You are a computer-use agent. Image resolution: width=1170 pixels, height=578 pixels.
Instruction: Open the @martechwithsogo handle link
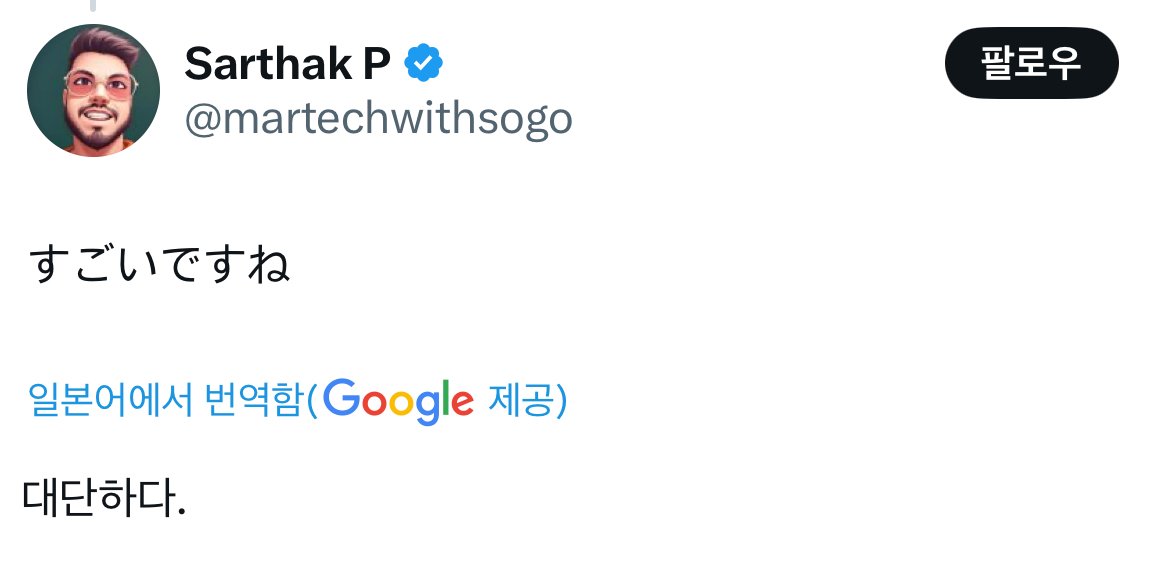(x=378, y=119)
